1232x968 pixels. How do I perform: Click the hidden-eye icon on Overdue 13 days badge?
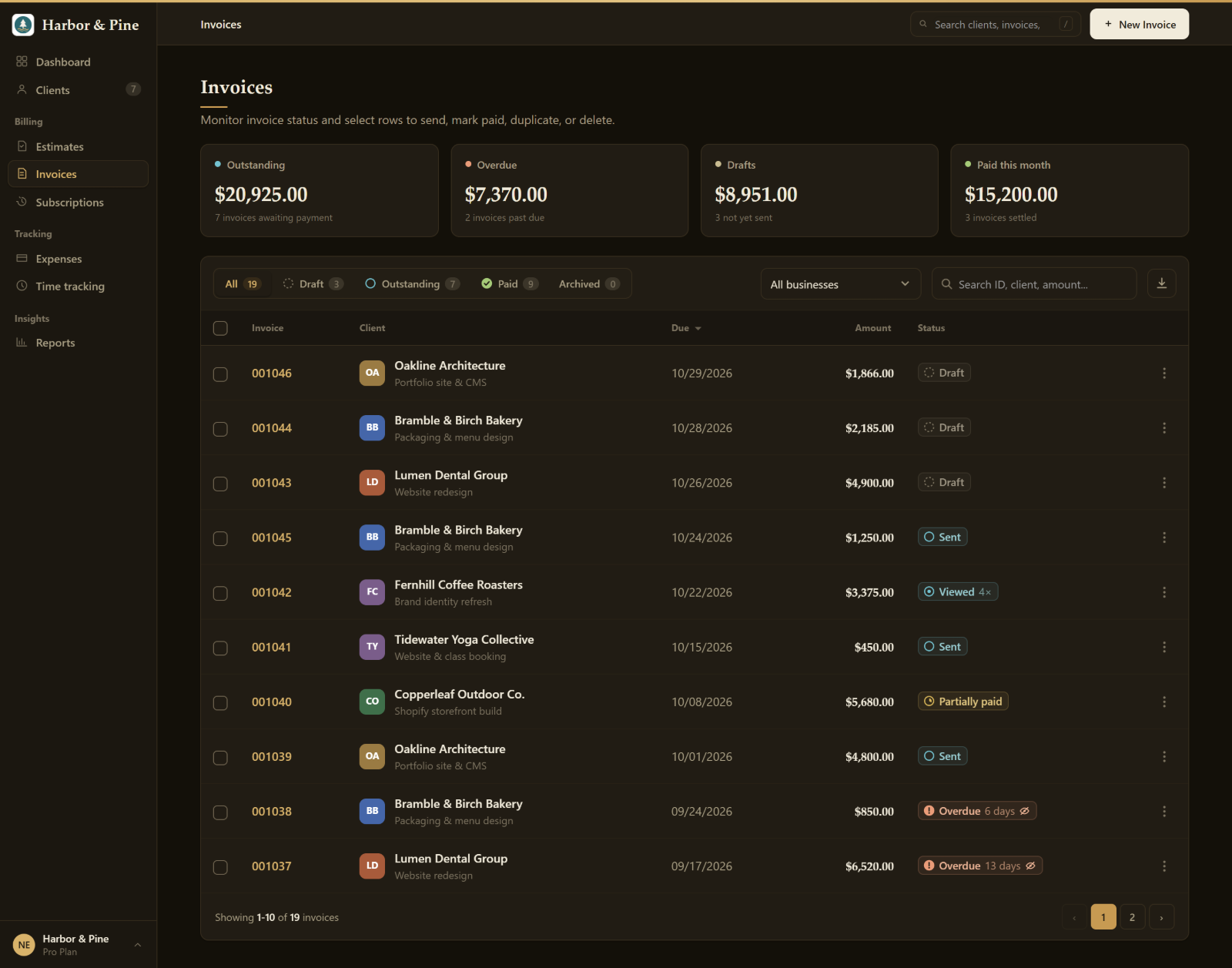[1030, 866]
